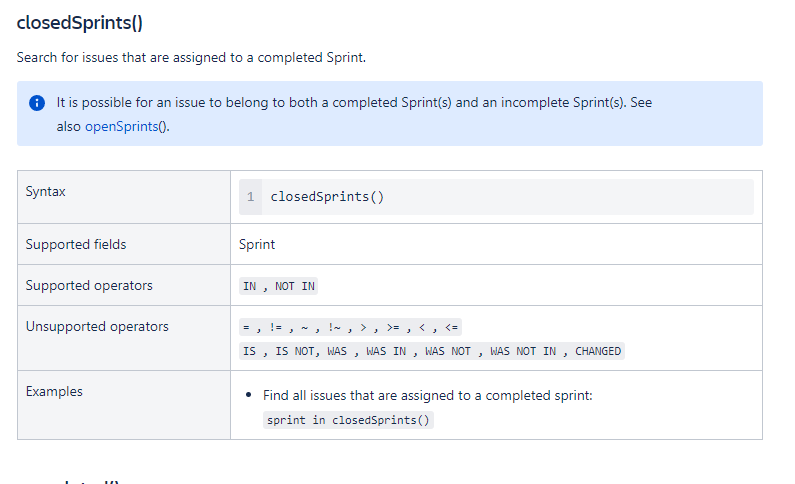Click line number 1 in the code block
The height and width of the screenshot is (484, 795).
coord(250,197)
